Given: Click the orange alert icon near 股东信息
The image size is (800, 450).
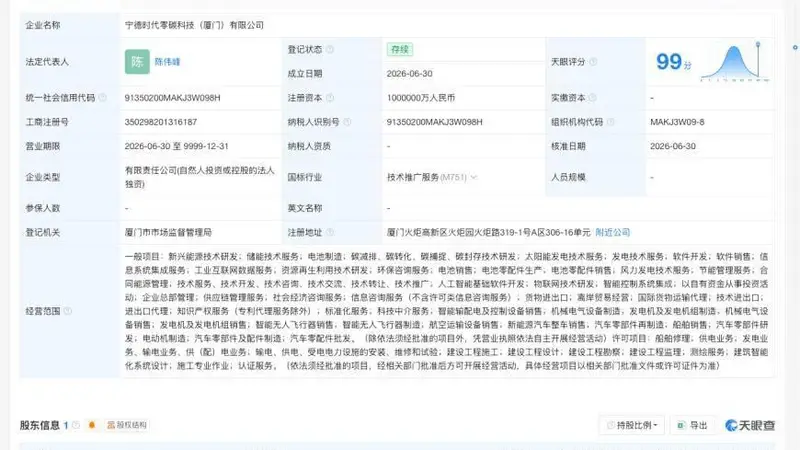Looking at the screenshot, I should [92, 425].
